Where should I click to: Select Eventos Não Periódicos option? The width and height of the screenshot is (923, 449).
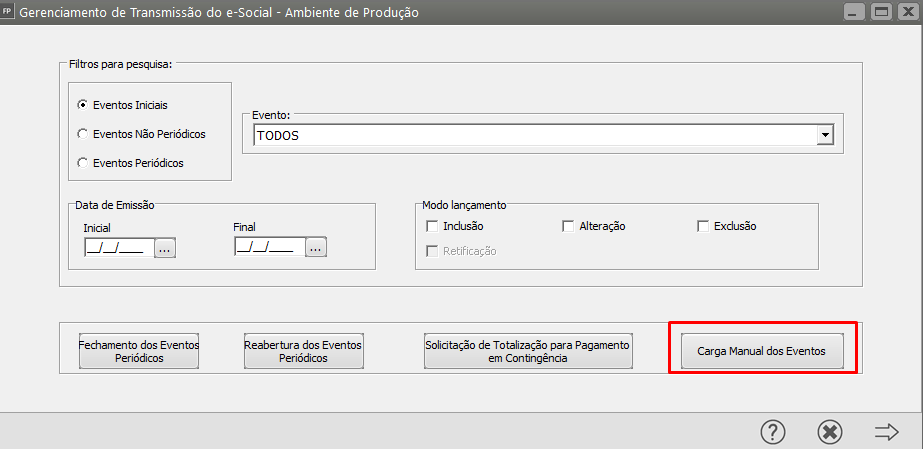pyautogui.click(x=83, y=133)
